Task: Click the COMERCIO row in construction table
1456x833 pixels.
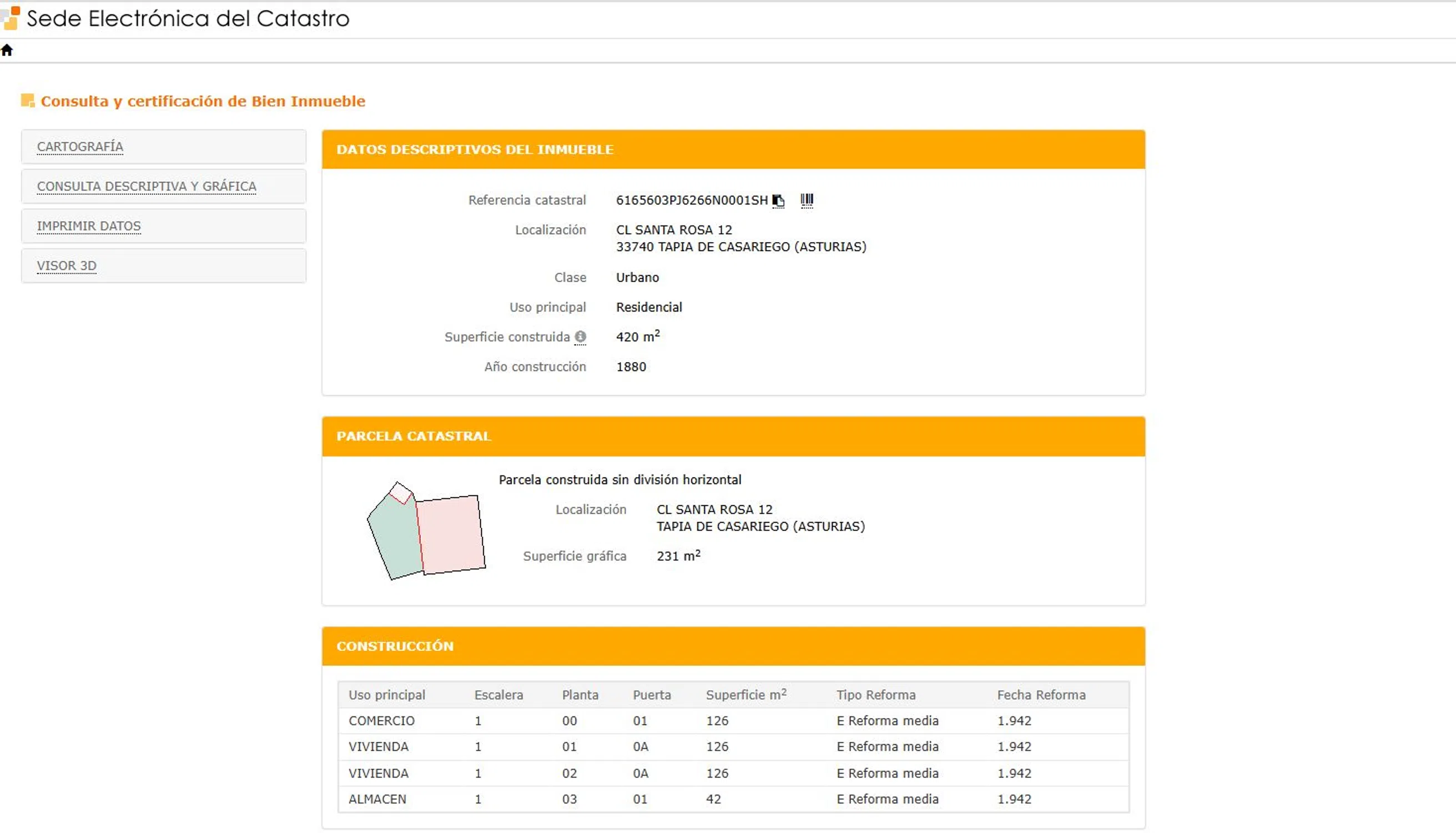Action: pyautogui.click(x=381, y=721)
